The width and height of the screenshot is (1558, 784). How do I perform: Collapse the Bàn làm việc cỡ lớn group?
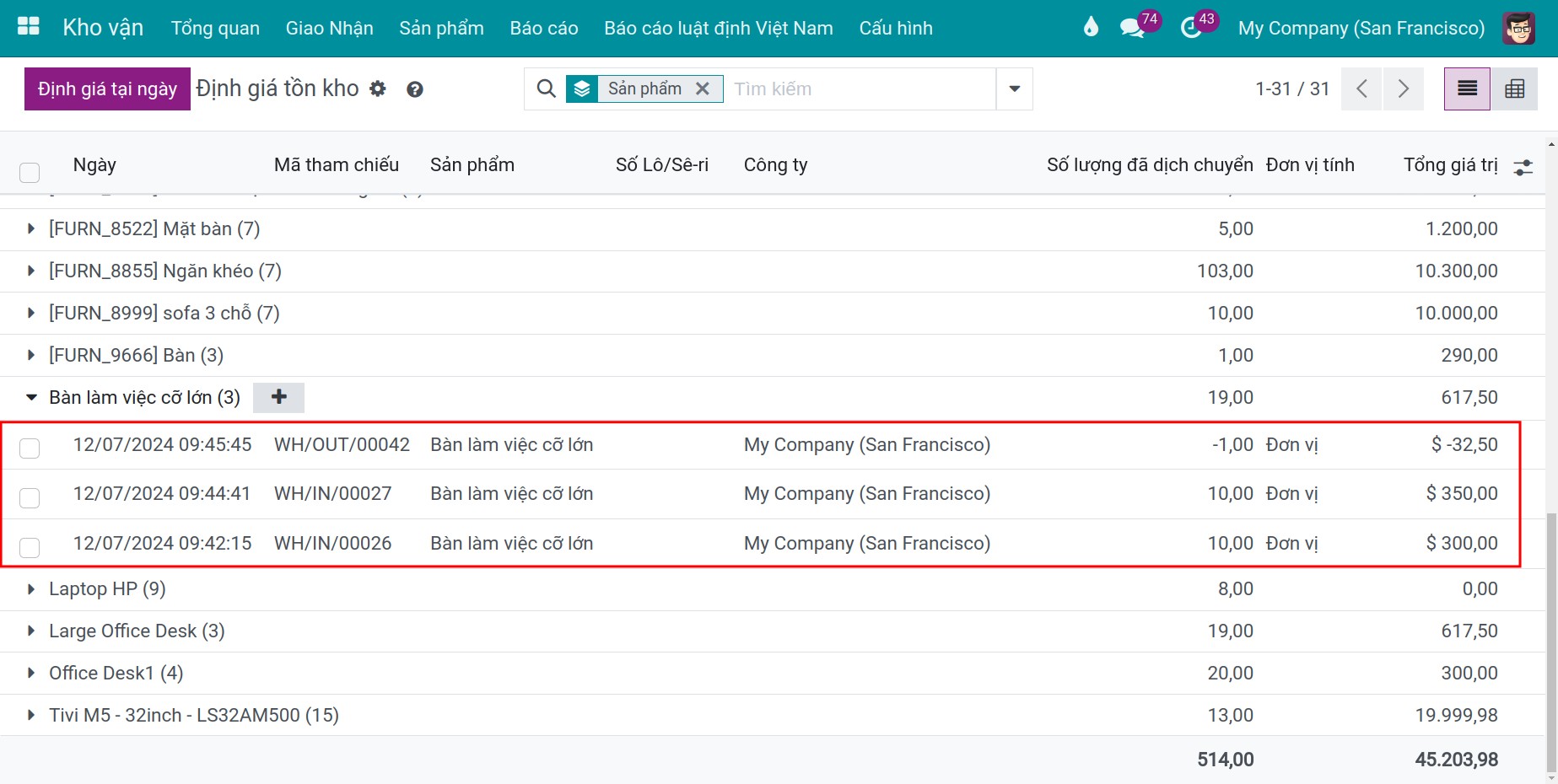click(x=31, y=397)
